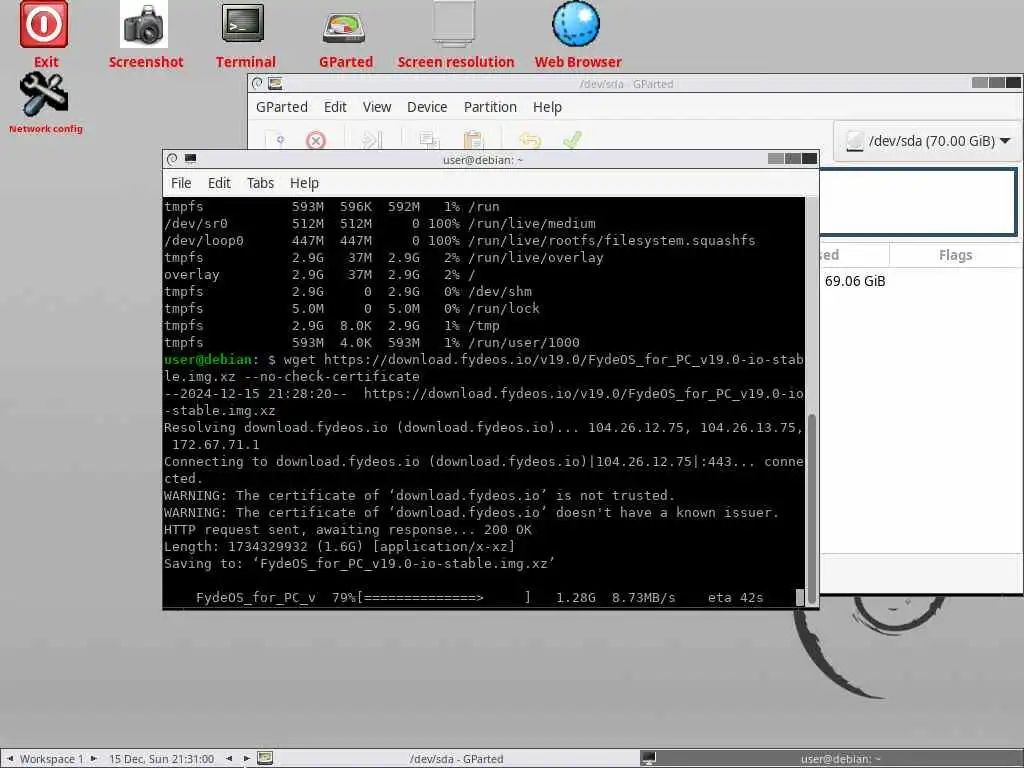Viewport: 1024px width, 768px height.
Task: Click the GParted disk graphic partition box
Action: coord(918,201)
